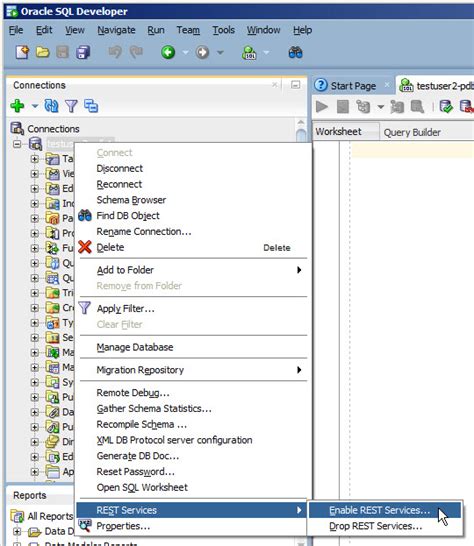Image resolution: width=474 pixels, height=546 pixels.
Task: Collapse the testuser connection tree node
Action: pos(17,144)
